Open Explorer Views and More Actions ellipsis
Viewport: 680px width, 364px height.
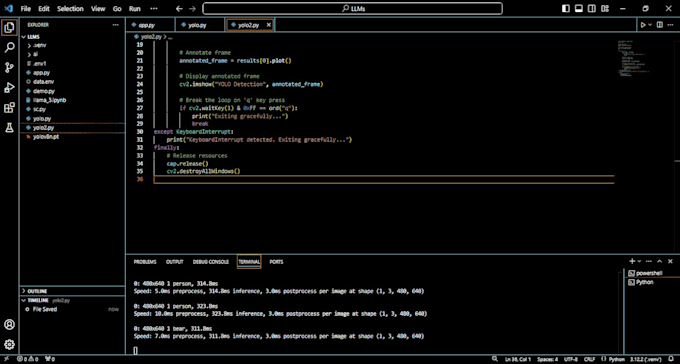click(x=115, y=25)
